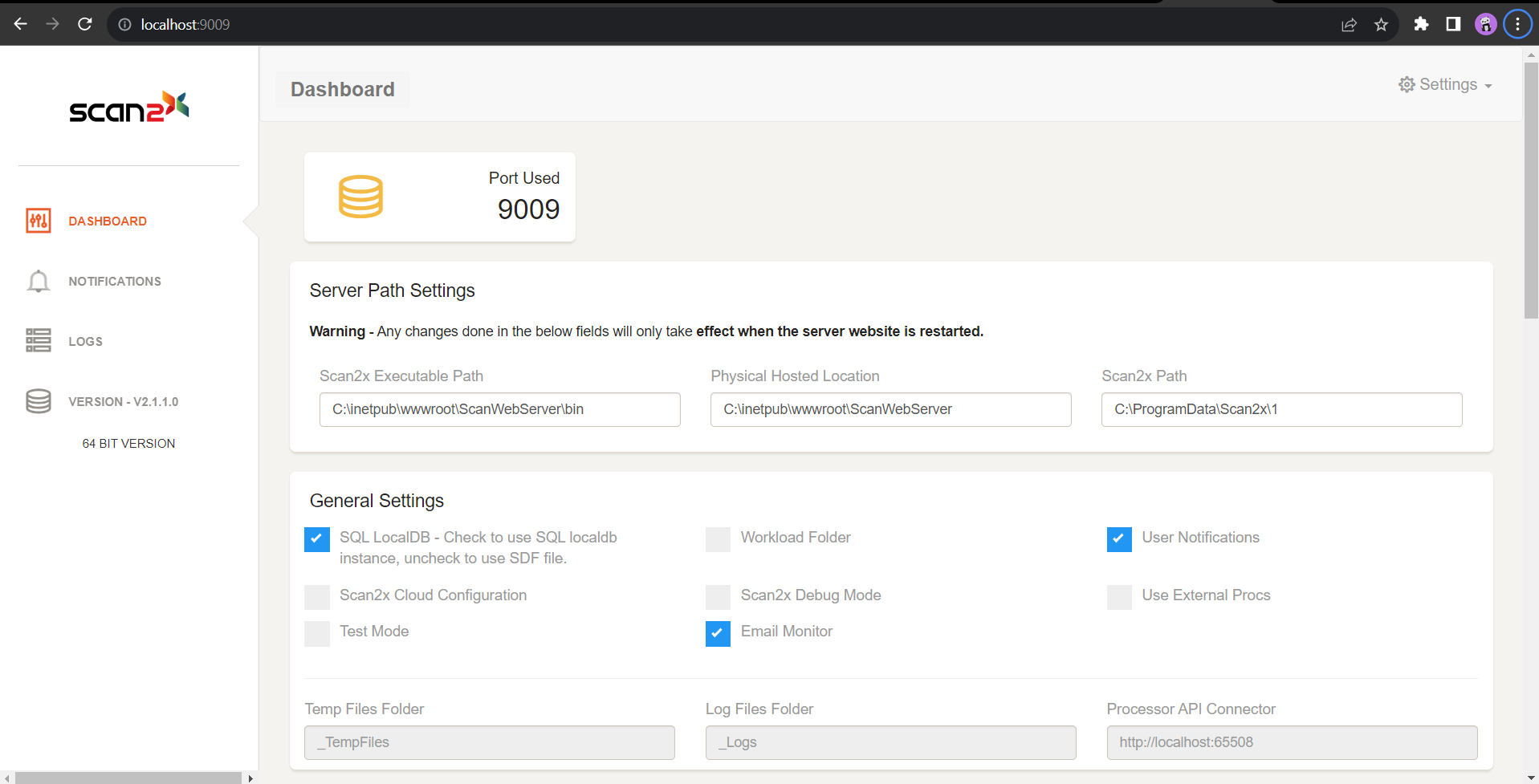
Task: Enable Scan2x Debug Mode checkbox
Action: [719, 597]
